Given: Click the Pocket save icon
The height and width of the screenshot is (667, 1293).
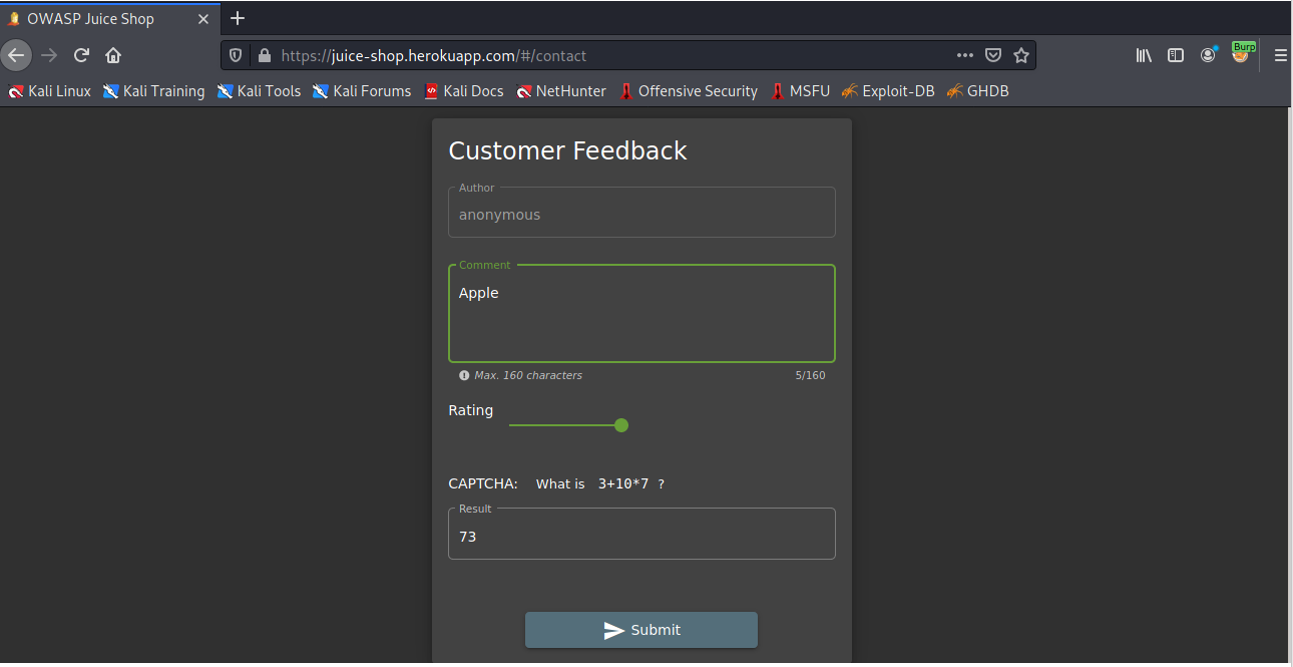Looking at the screenshot, I should (x=993, y=56).
